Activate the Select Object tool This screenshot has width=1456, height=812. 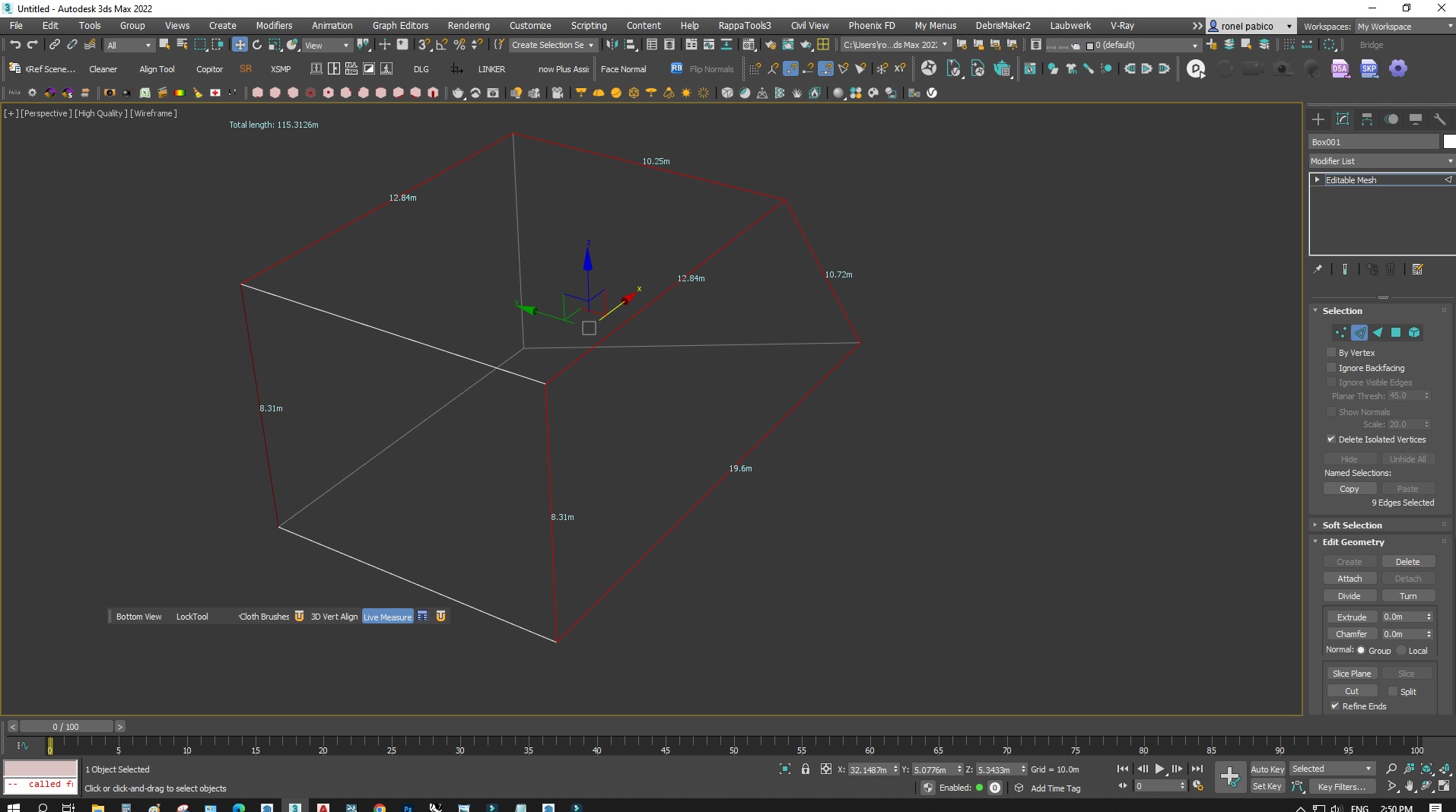164,45
